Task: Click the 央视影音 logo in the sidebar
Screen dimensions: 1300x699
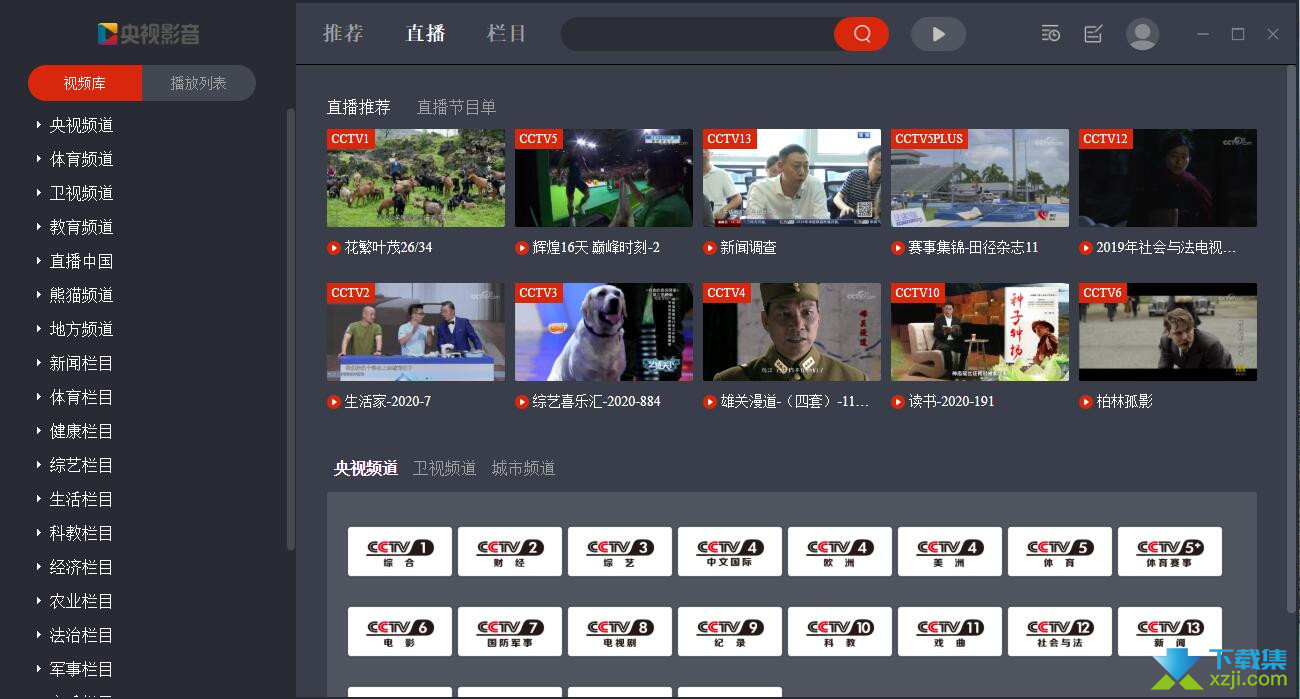Action: coord(148,34)
